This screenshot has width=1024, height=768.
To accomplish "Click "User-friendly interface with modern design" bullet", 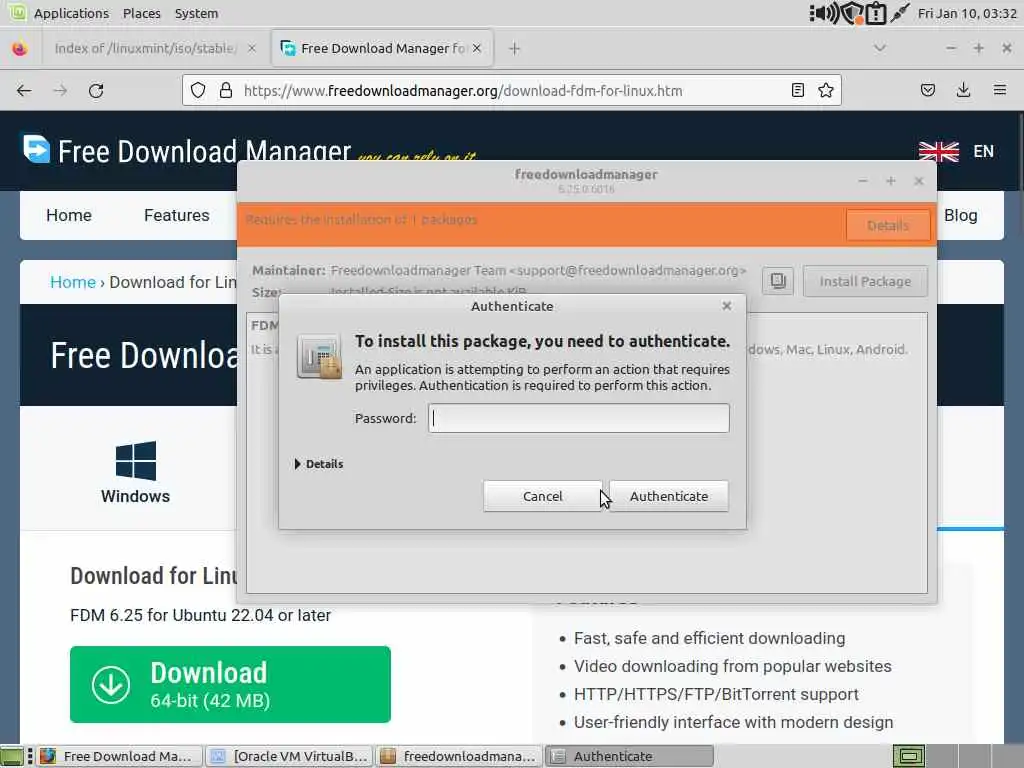I will pyautogui.click(x=733, y=722).
